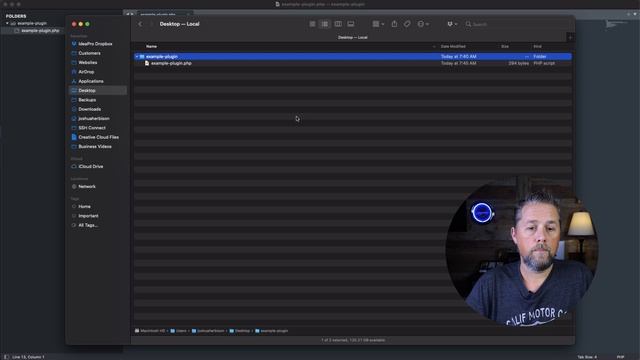Open the joshuaherbison home folder
This screenshot has width=640, height=360.
click(x=94, y=118)
